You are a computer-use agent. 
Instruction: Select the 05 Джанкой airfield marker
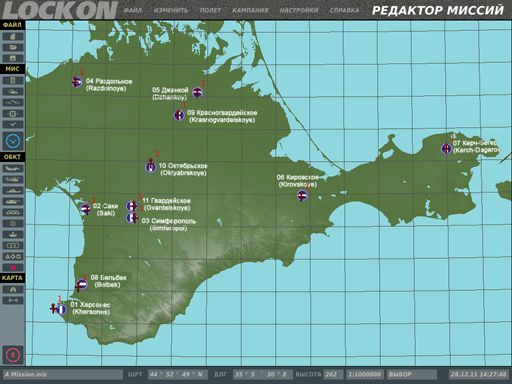[197, 93]
